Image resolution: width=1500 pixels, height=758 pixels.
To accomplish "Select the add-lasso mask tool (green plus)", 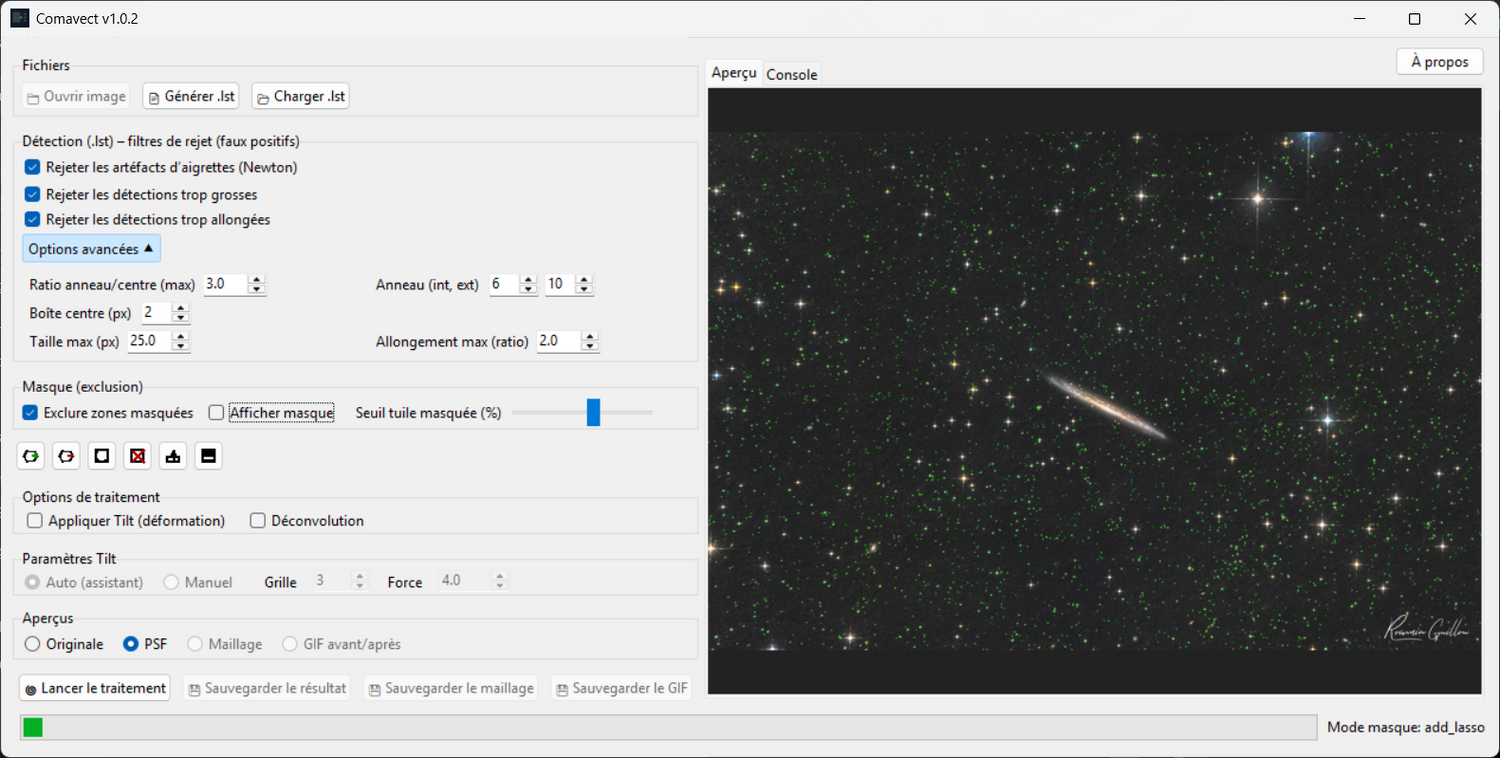I will pyautogui.click(x=31, y=456).
